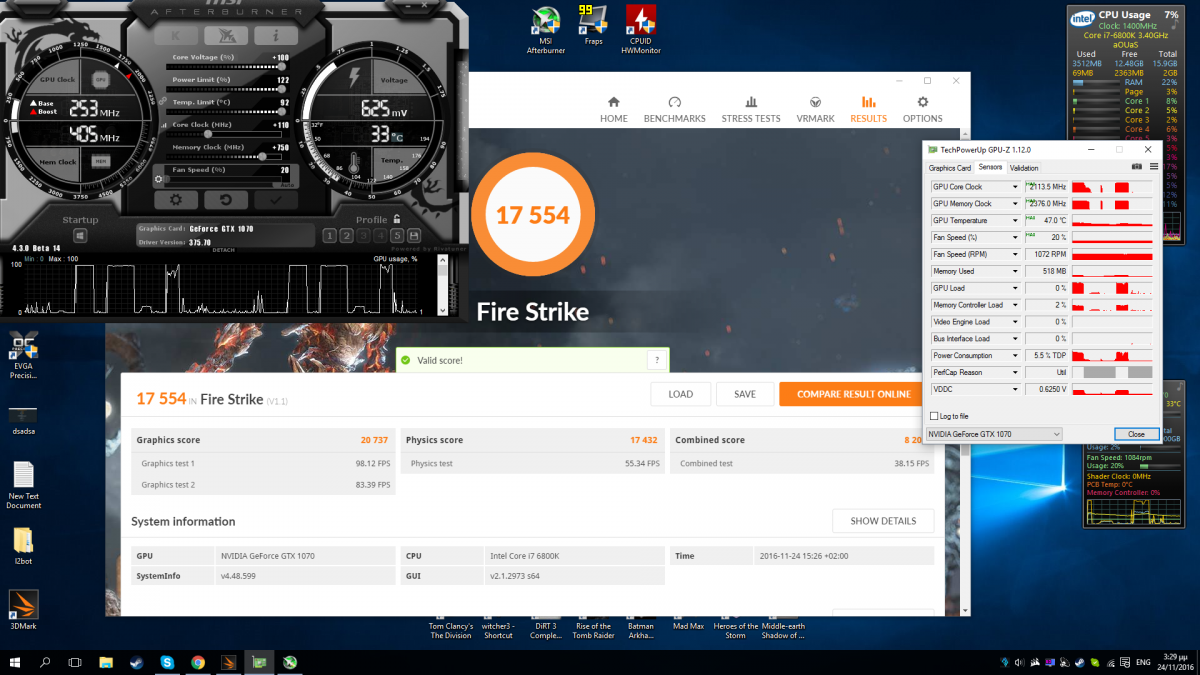Switch to GPU-Z Graphics Card tab
Screen dimensions: 1200x675
tap(950, 168)
